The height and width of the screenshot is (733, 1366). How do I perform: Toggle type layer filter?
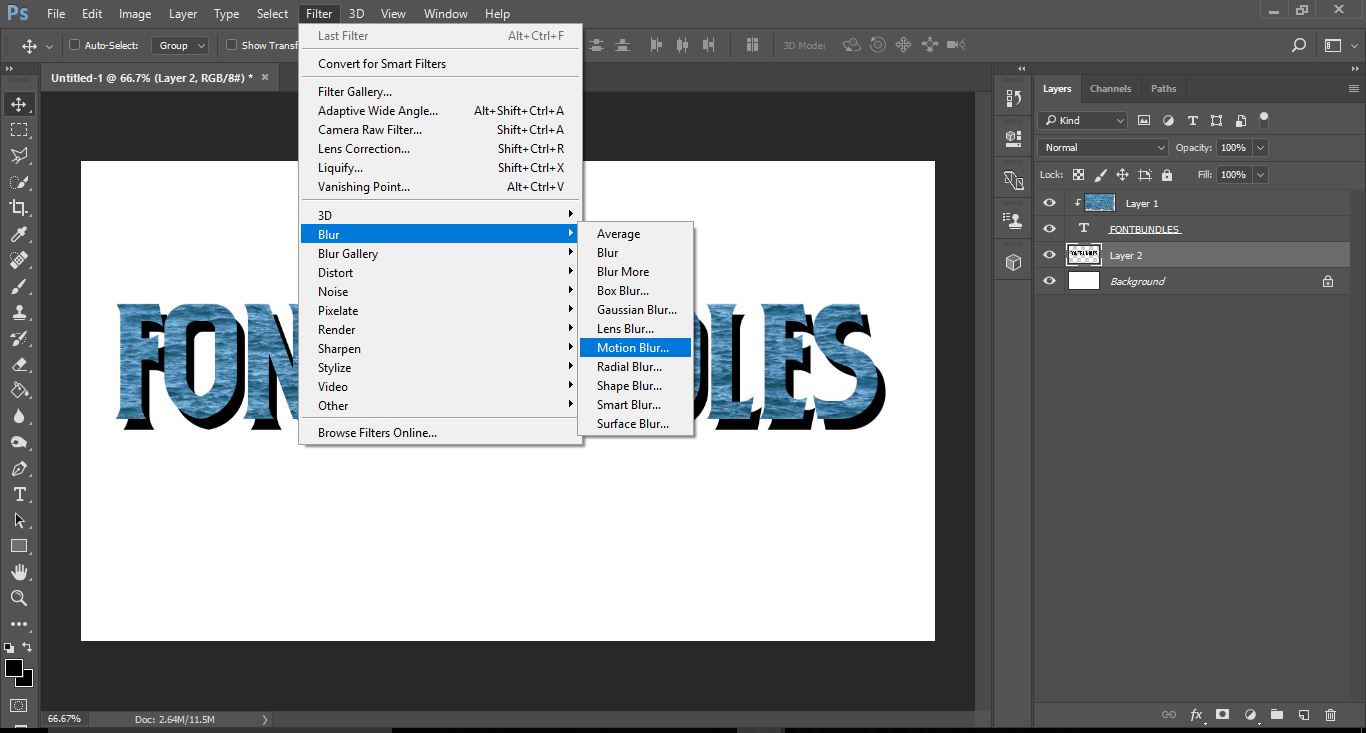pyautogui.click(x=1192, y=120)
